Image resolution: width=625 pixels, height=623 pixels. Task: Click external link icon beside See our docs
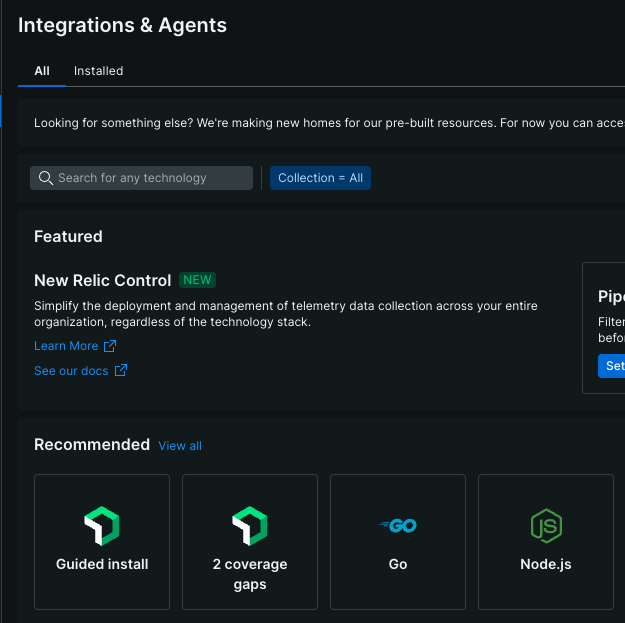point(121,370)
